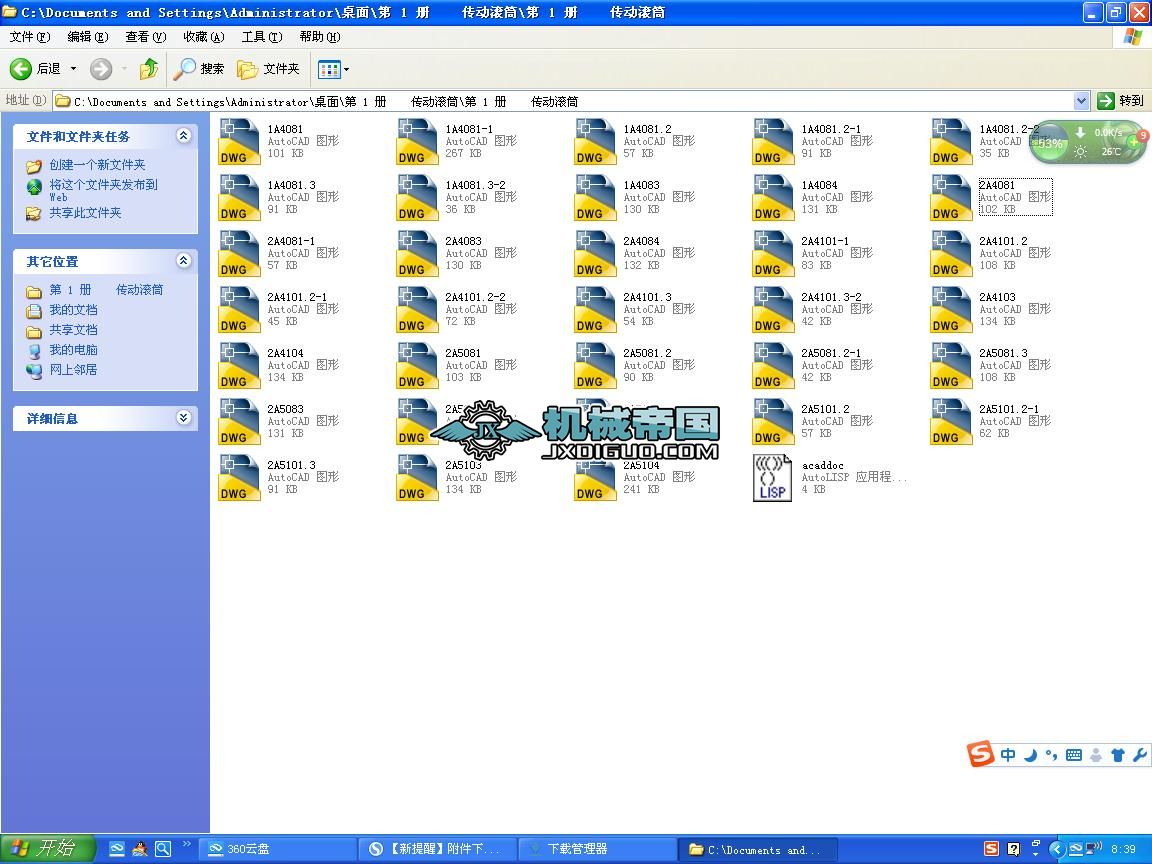Collapse the 文件和文件夹任务 panel
The image size is (1152, 864).
(x=184, y=136)
